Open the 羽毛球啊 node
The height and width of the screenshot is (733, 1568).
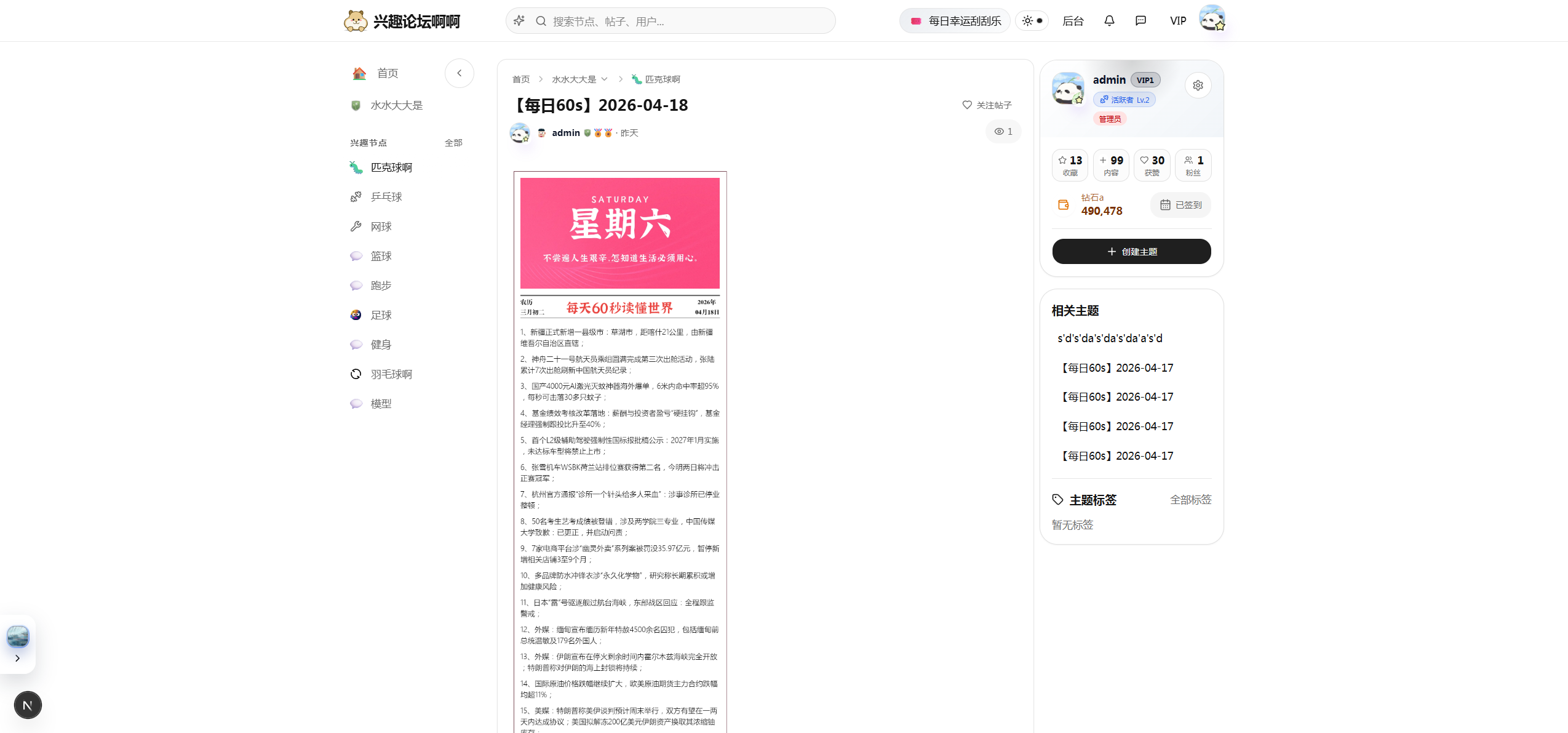point(391,374)
